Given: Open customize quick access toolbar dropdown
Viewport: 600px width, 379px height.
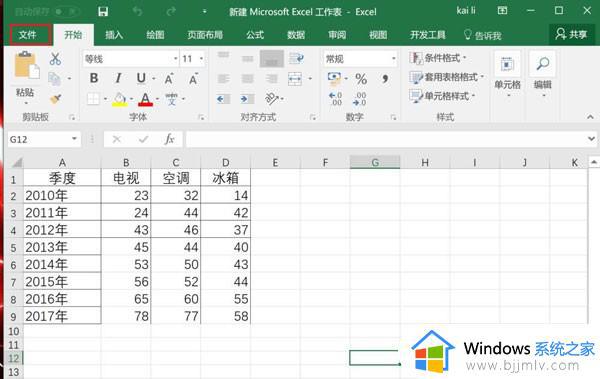Looking at the screenshot, I should click(x=205, y=12).
